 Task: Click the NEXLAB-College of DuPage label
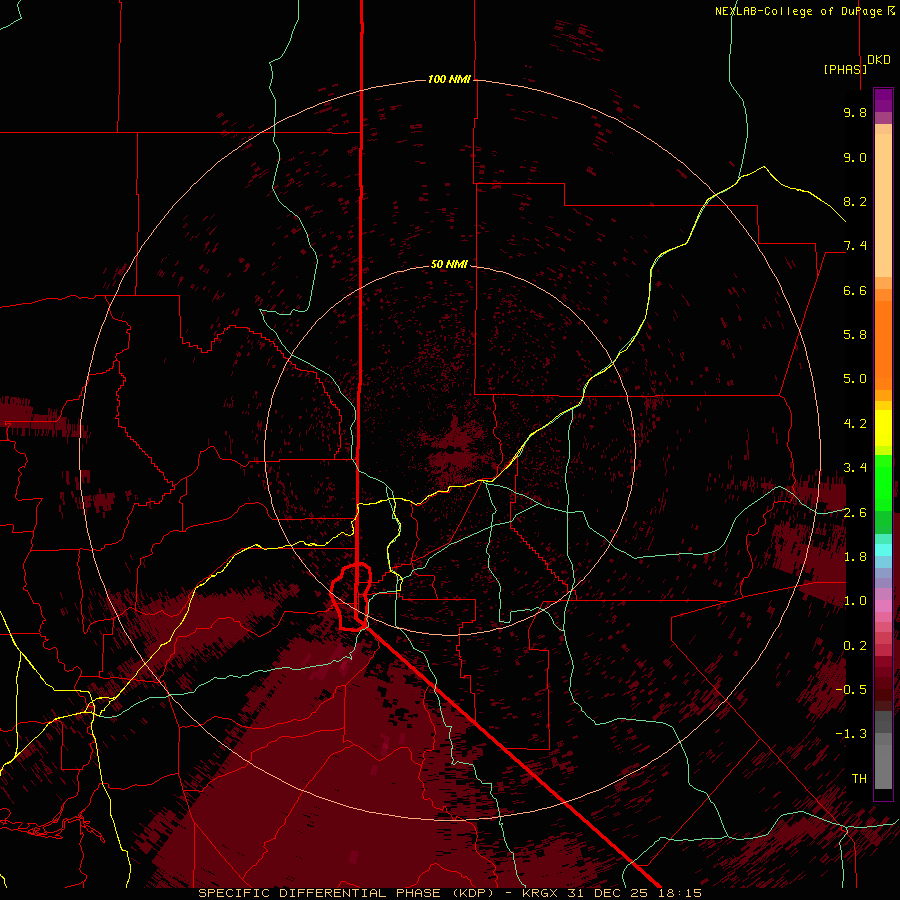804,11
